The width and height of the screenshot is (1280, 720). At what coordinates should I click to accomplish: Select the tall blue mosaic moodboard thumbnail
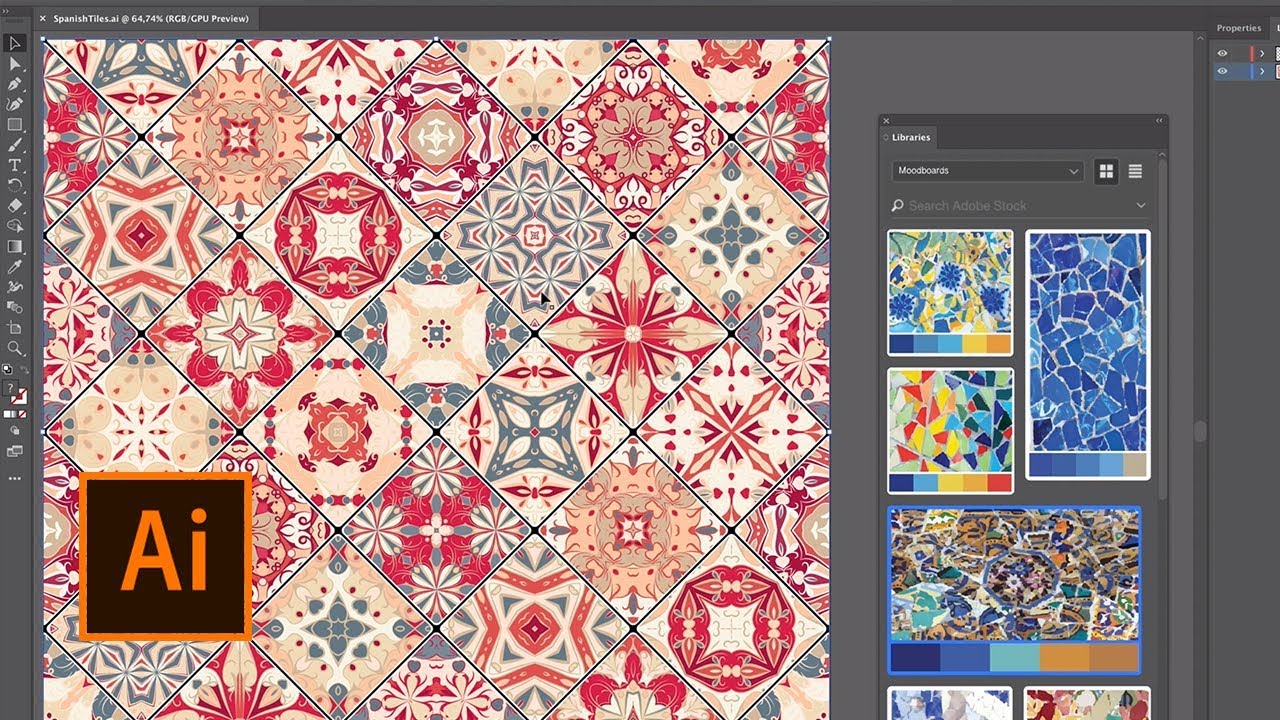1088,355
